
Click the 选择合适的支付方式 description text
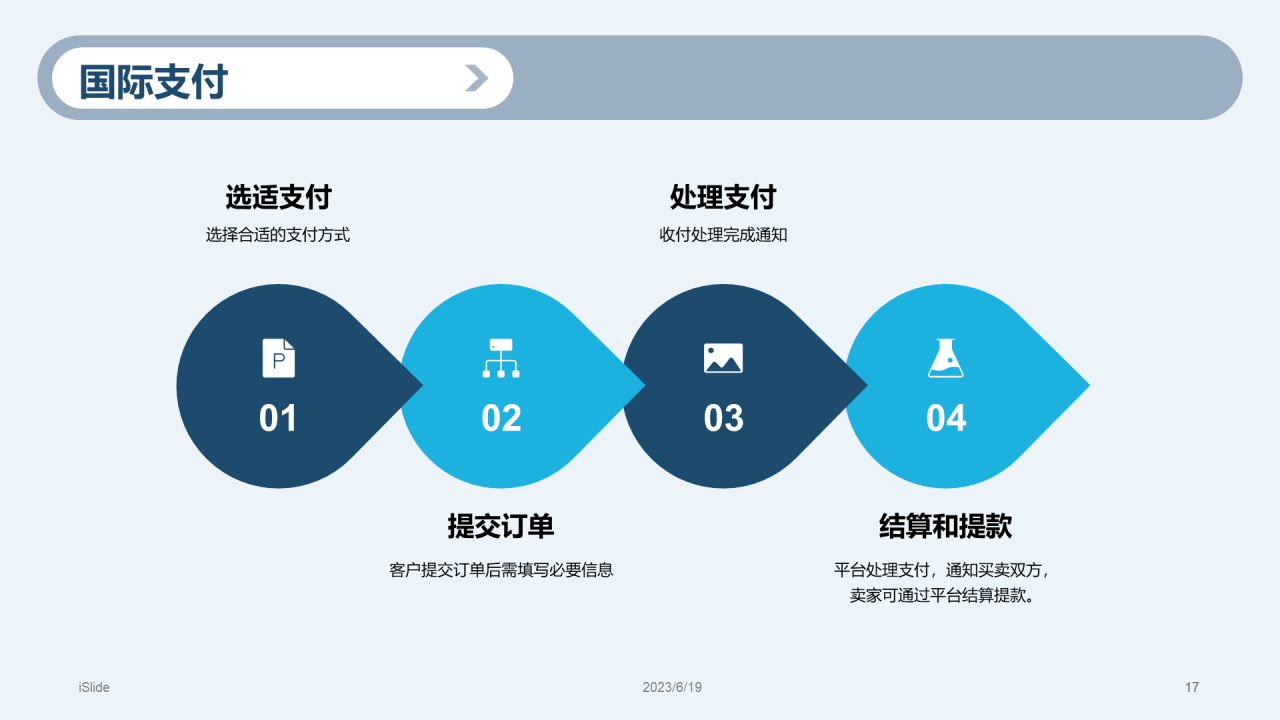278,236
